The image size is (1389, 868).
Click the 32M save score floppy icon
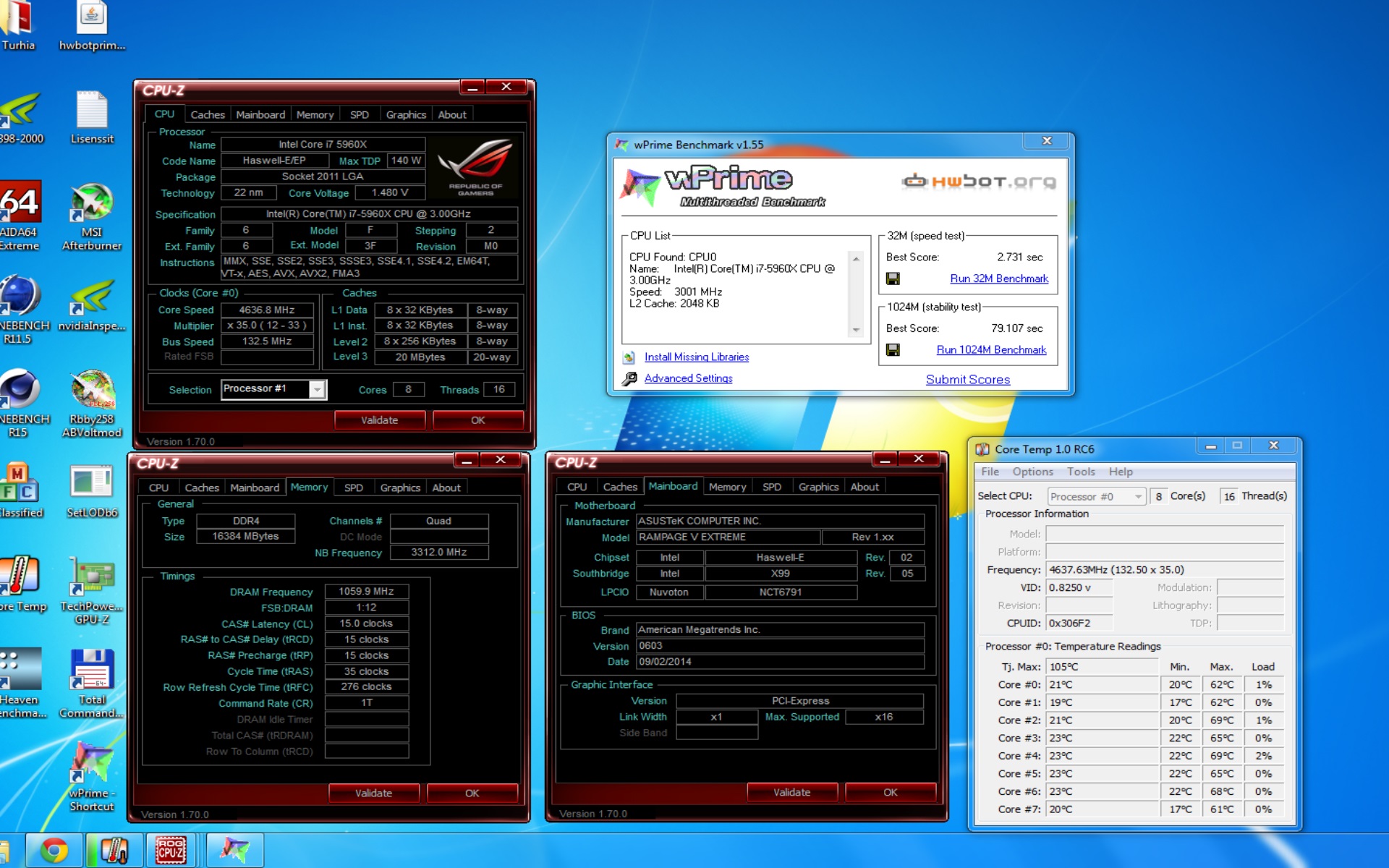[893, 278]
